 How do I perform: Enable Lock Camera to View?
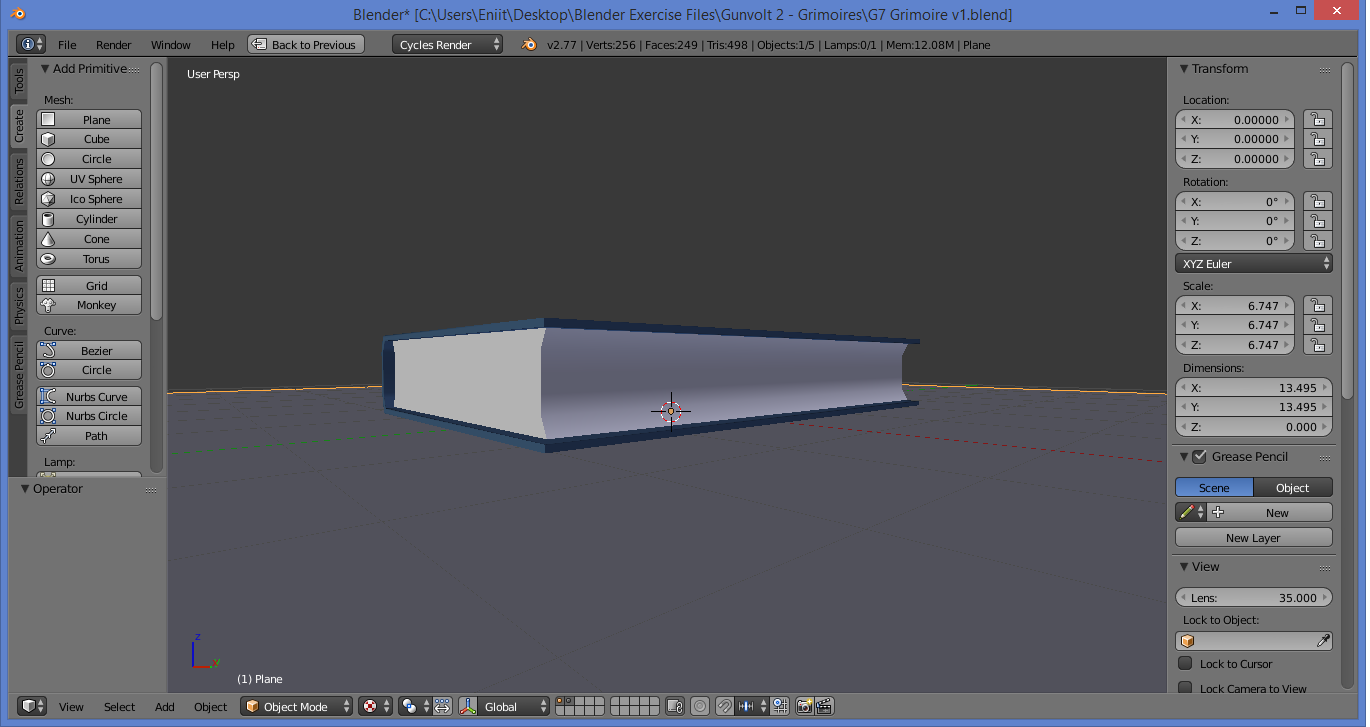(x=1185, y=688)
